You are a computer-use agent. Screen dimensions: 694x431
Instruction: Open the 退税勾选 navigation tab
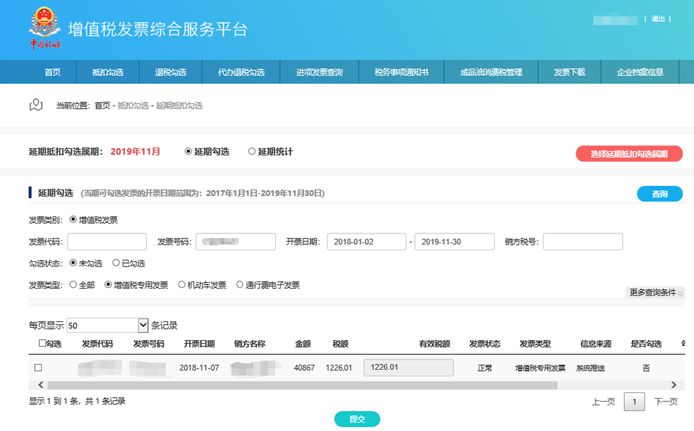click(170, 72)
